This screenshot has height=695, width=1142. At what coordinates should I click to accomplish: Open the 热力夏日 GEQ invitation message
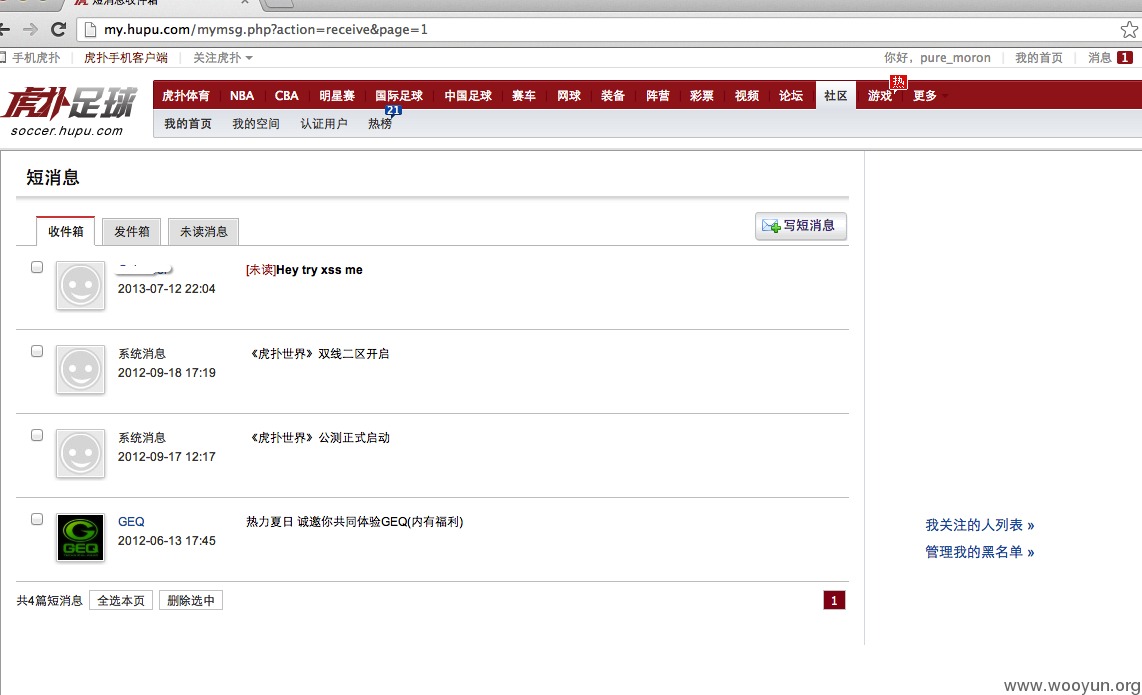click(x=355, y=522)
